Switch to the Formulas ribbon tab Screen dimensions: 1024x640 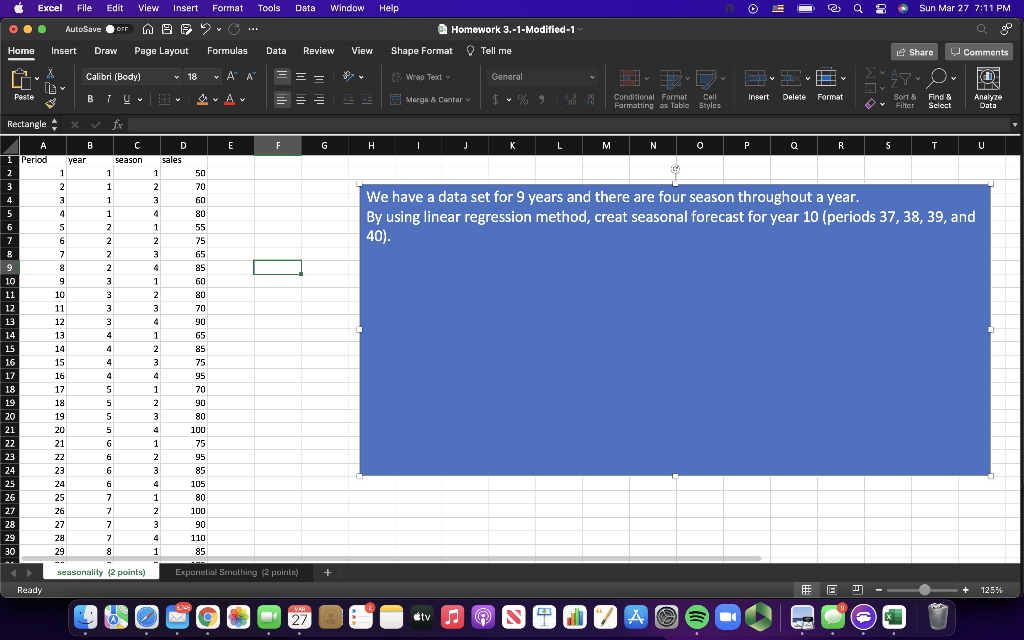pos(228,51)
